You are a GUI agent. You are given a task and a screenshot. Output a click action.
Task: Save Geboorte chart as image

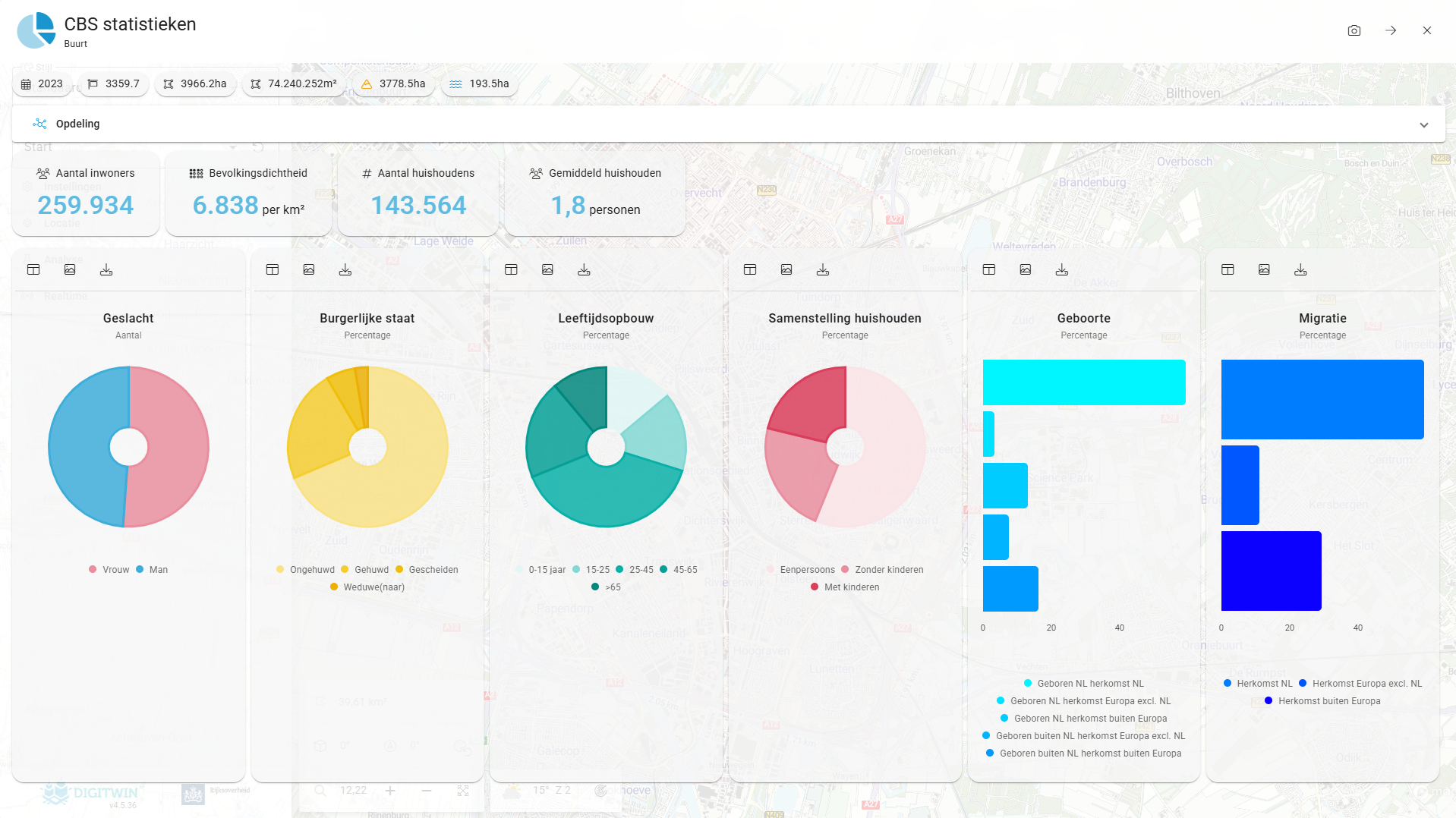tap(1025, 269)
